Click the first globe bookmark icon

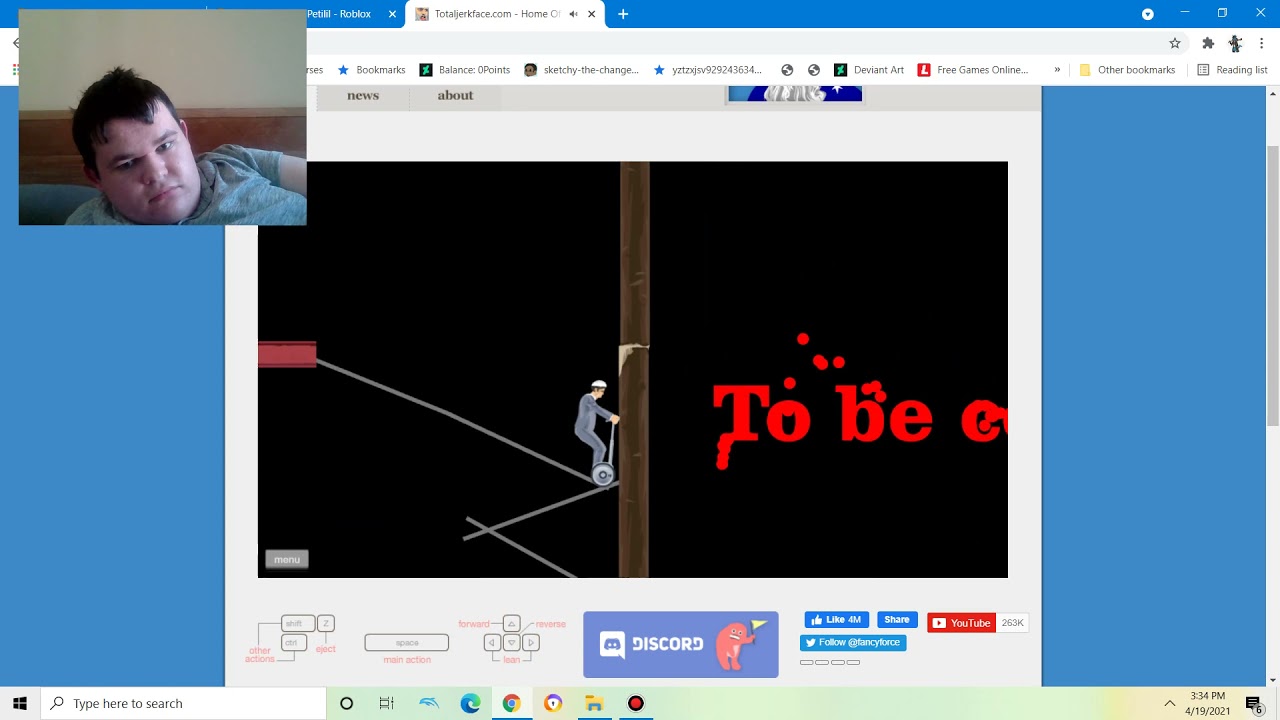click(787, 70)
